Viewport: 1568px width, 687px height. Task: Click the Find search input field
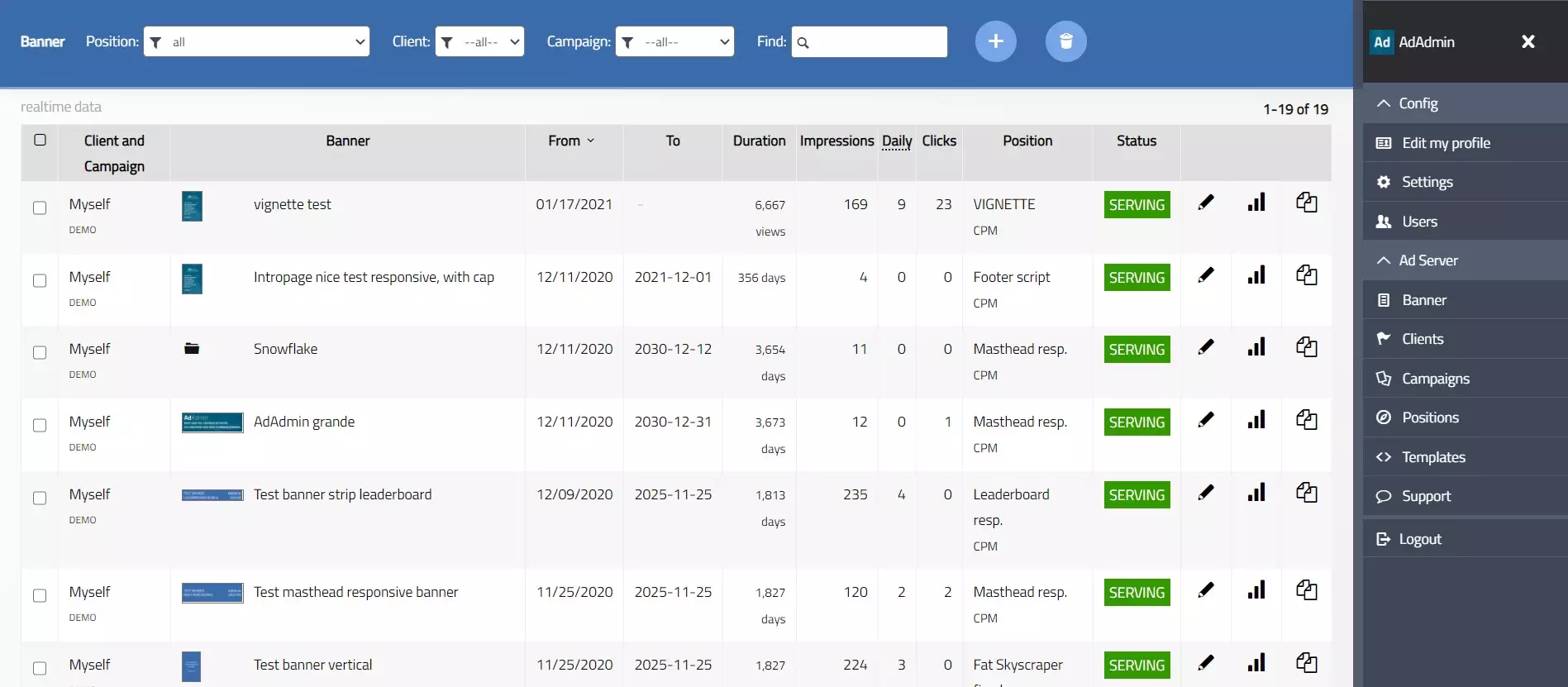[870, 42]
